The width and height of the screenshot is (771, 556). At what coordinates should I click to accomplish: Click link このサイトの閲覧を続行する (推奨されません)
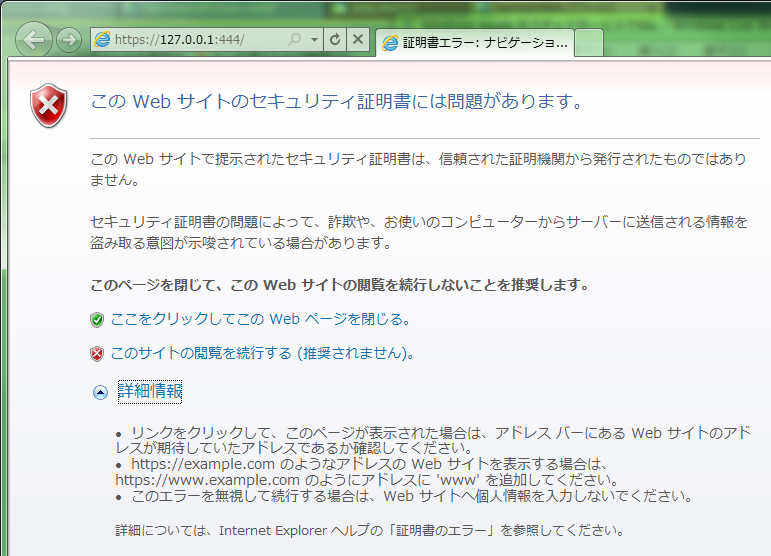(262, 353)
